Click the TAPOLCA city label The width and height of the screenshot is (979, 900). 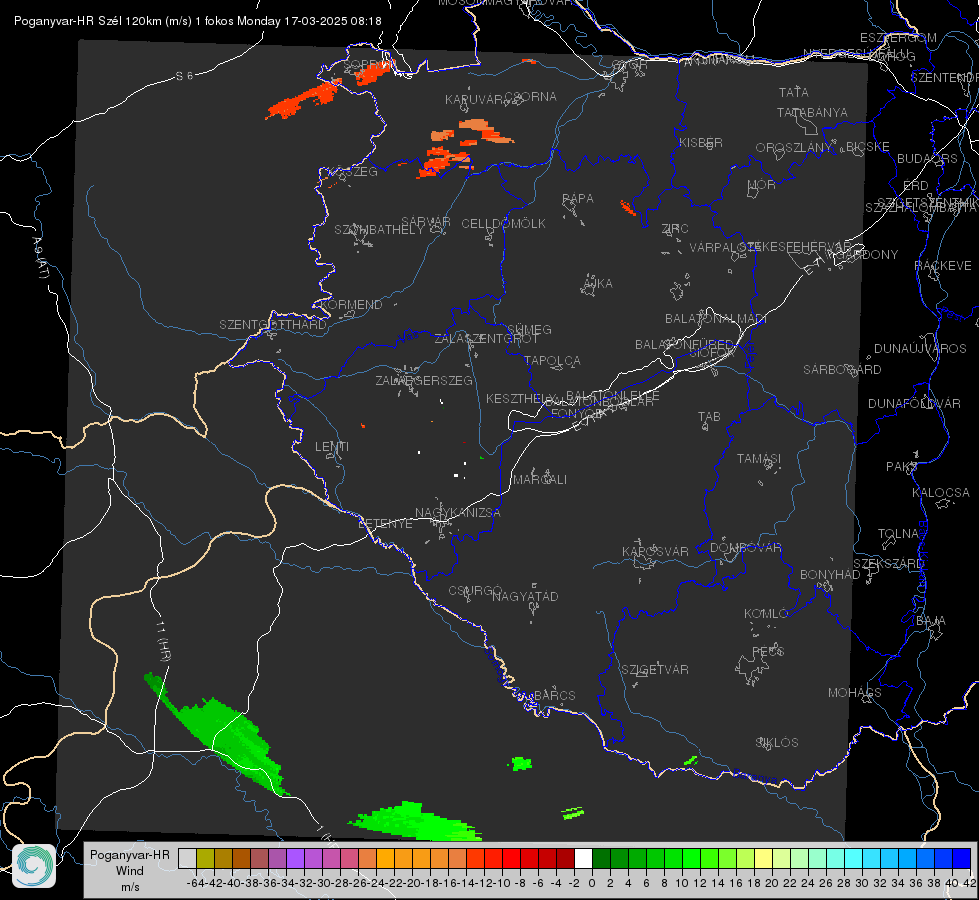pos(553,361)
